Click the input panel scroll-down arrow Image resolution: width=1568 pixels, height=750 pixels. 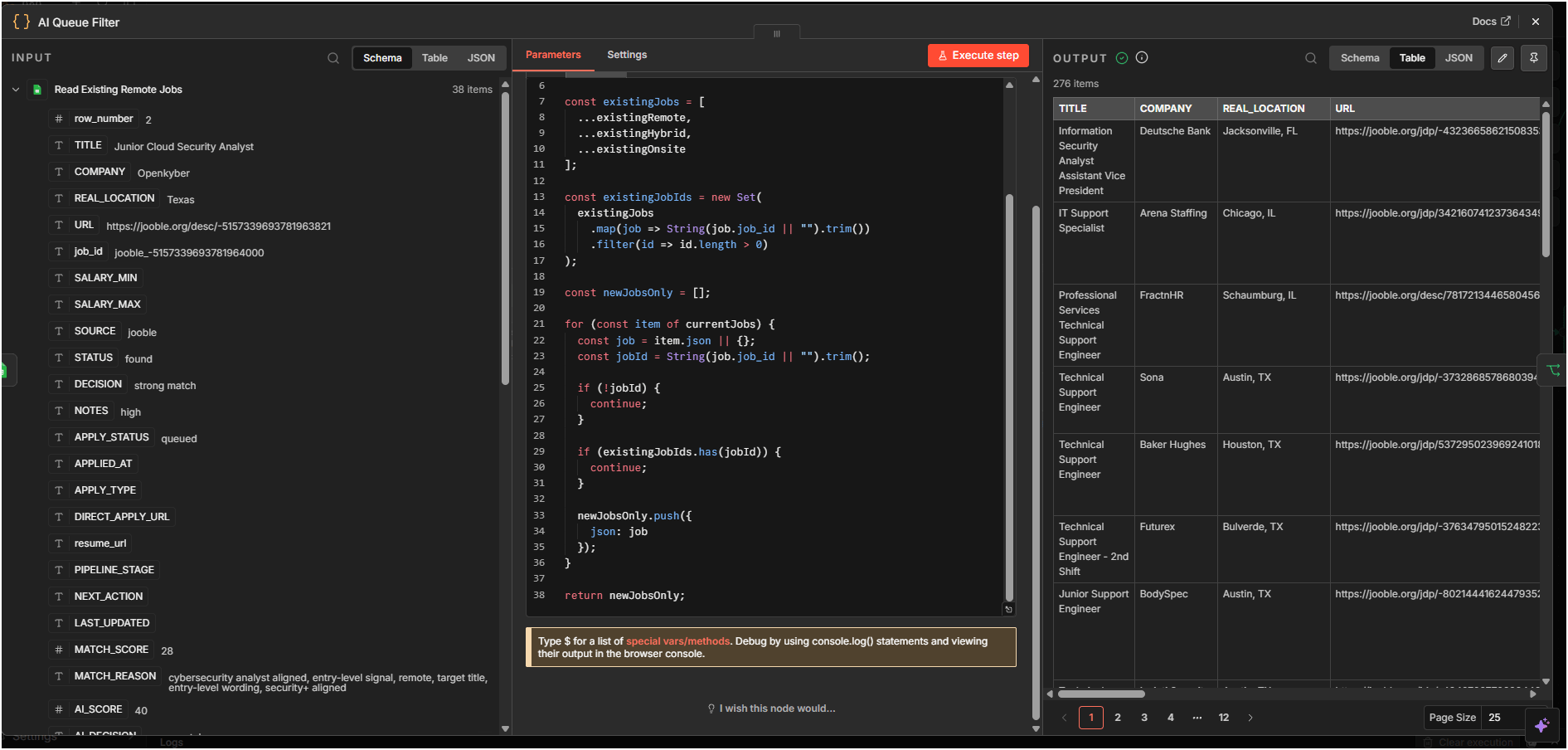tap(505, 728)
